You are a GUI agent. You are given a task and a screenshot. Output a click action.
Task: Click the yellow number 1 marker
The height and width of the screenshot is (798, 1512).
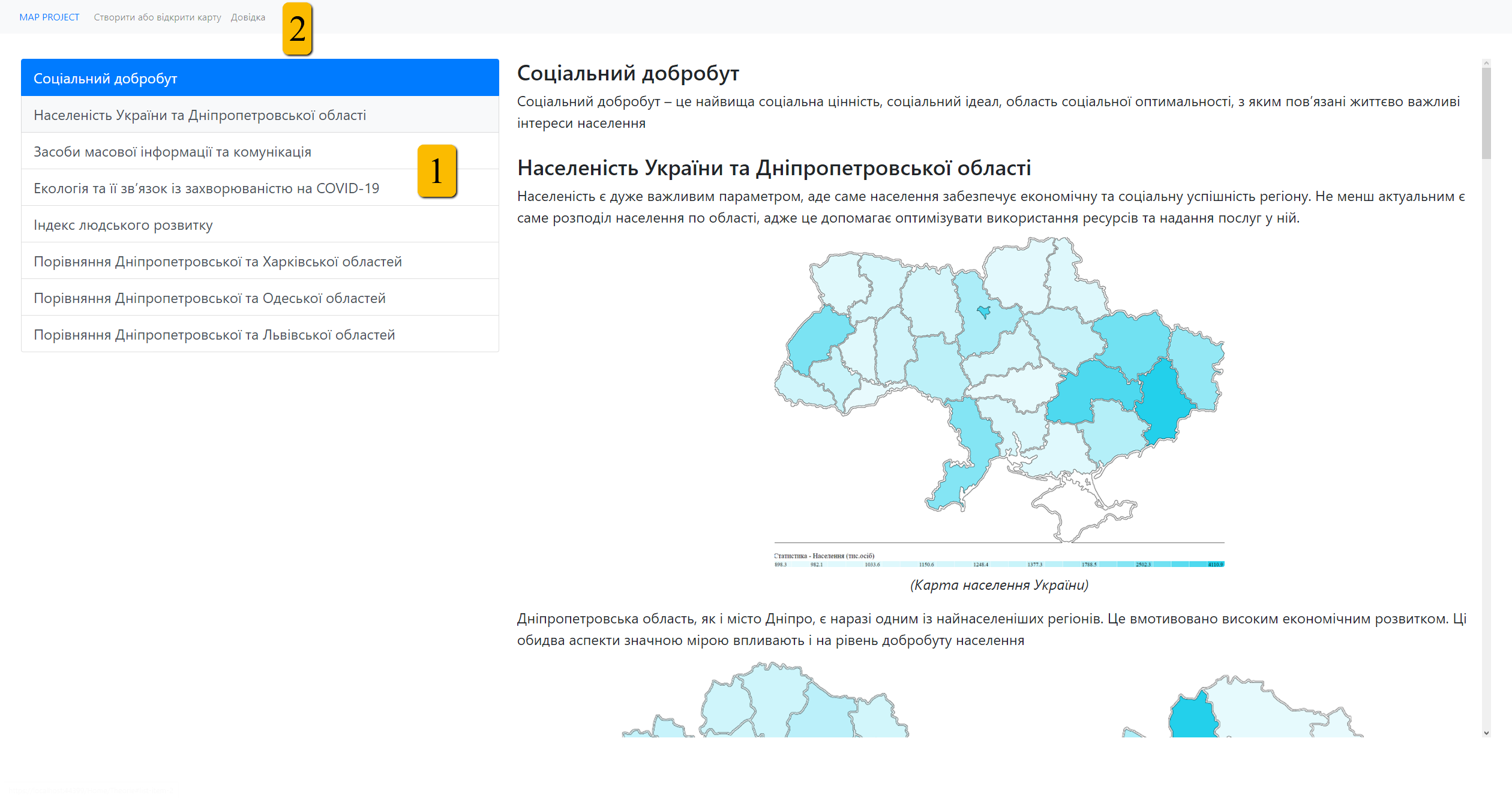(x=437, y=171)
